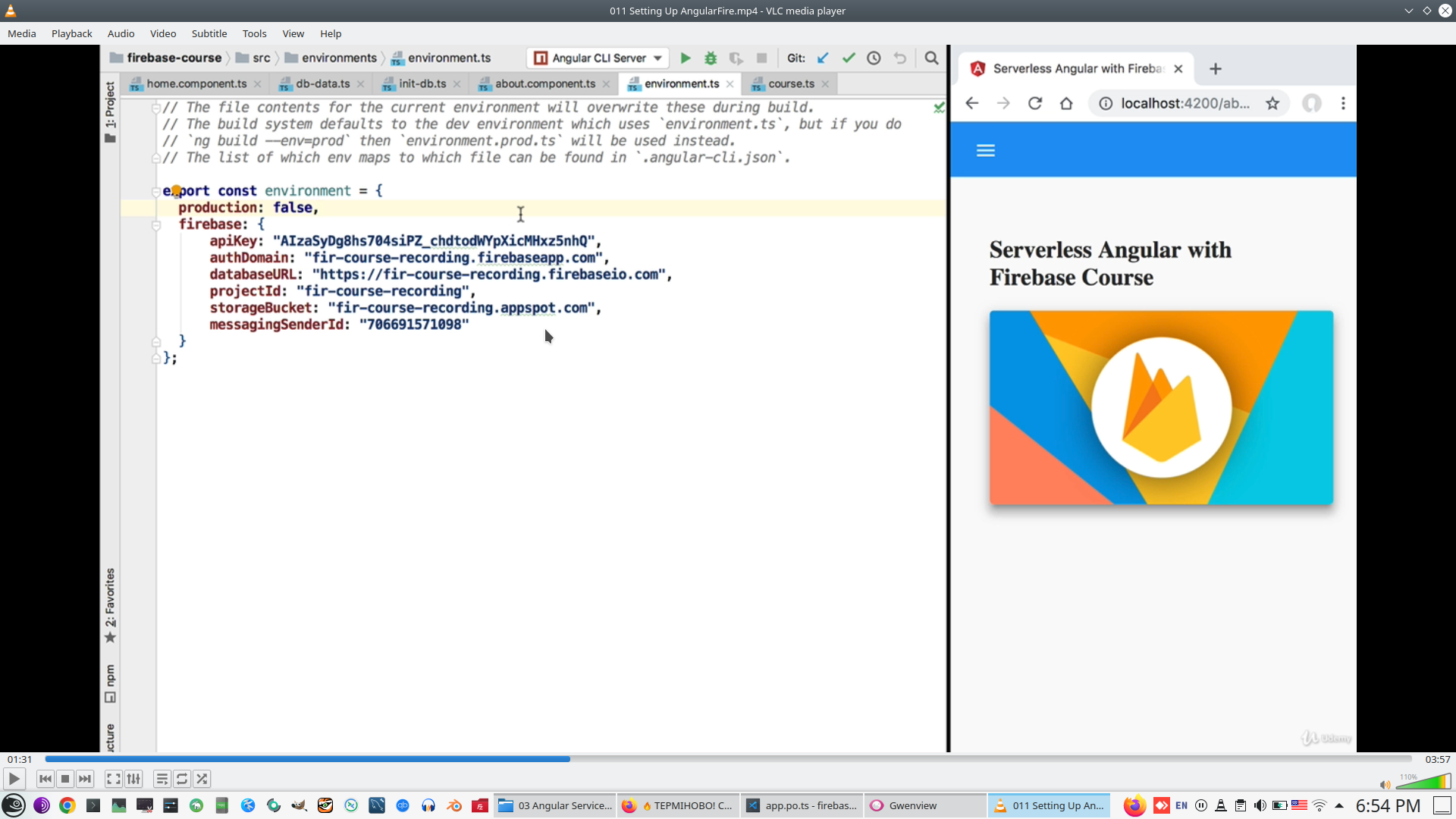The height and width of the screenshot is (819, 1456).
Task: Open extended settings (equalizer) panel
Action: 133,779
